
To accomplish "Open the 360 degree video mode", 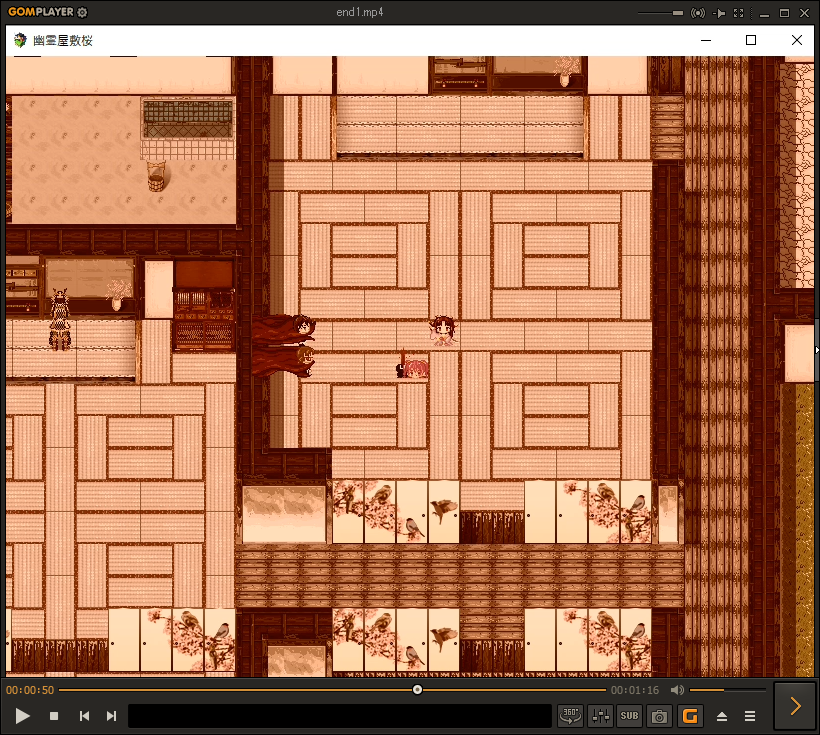I will click(x=570, y=716).
